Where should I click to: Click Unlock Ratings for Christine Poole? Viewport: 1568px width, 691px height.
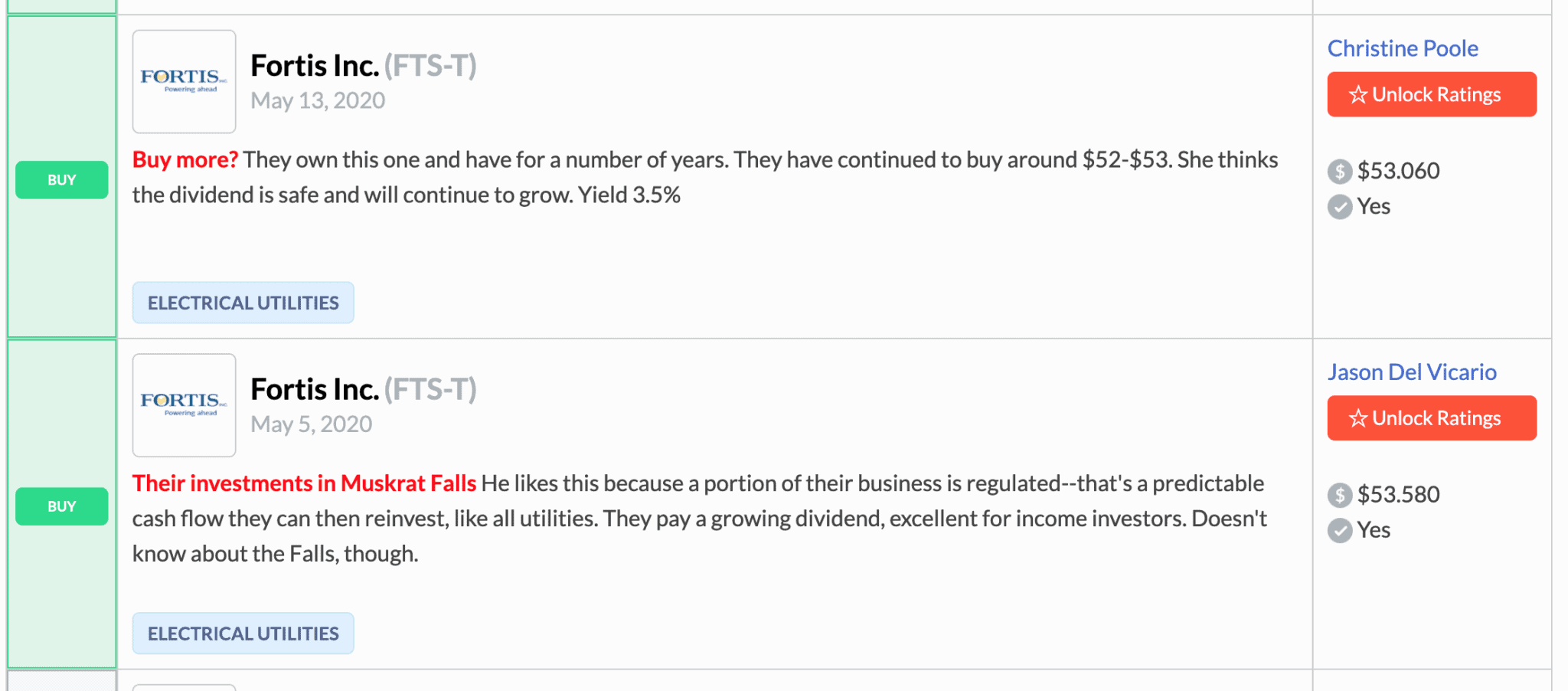[1431, 94]
